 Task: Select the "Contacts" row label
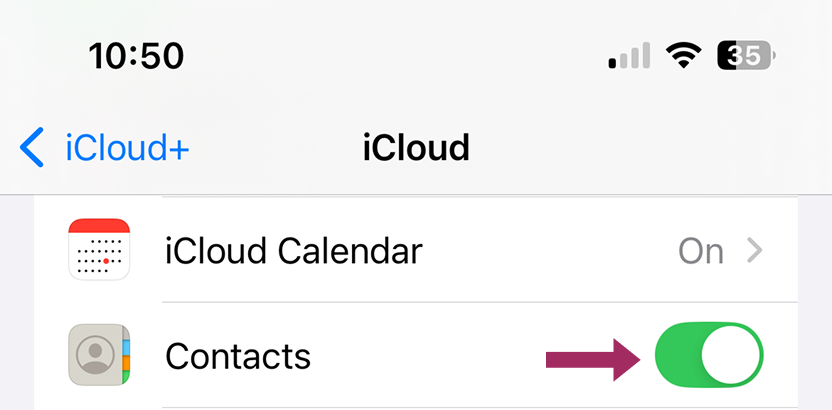point(237,356)
